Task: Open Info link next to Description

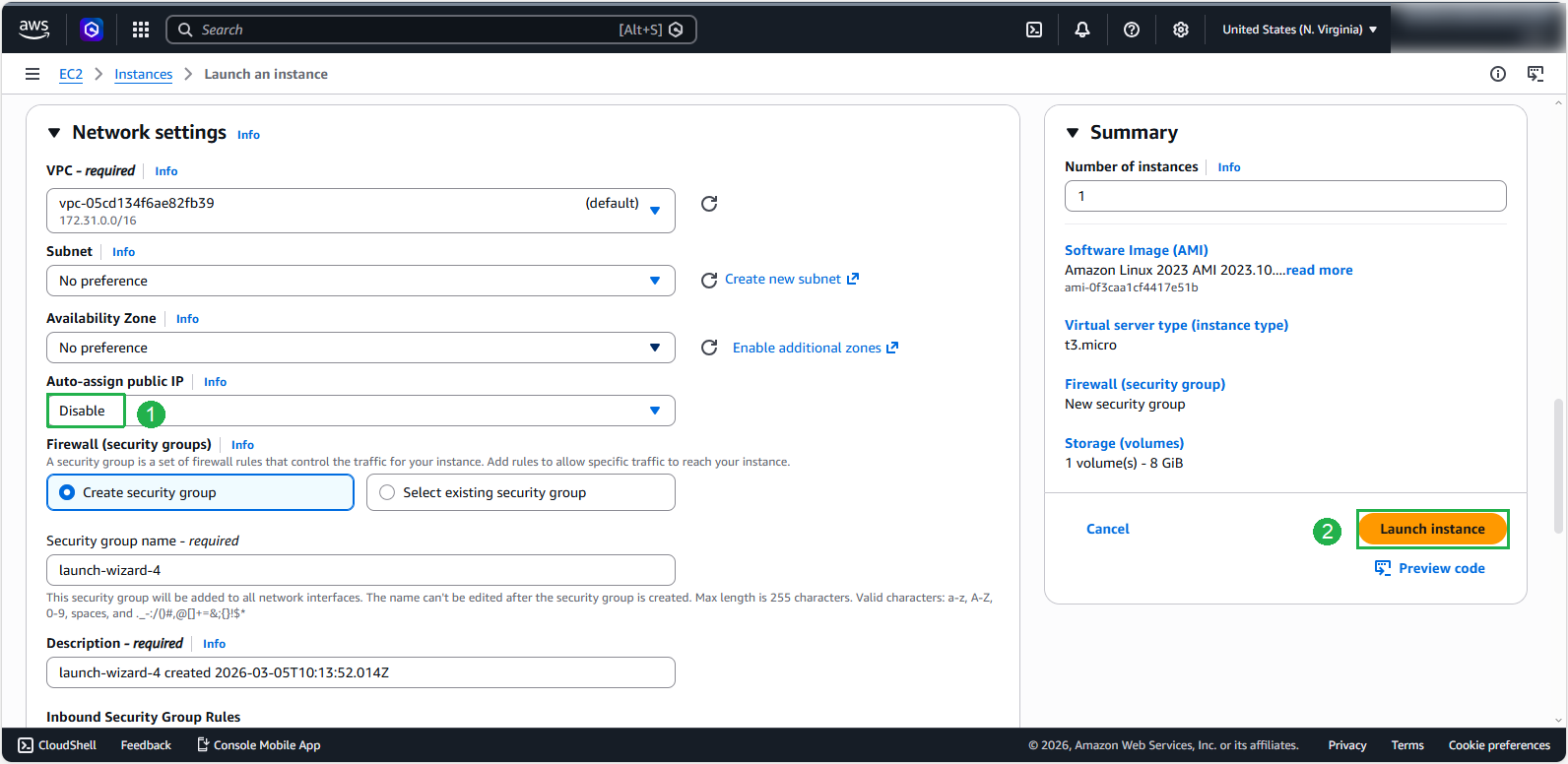Action: [x=214, y=644]
